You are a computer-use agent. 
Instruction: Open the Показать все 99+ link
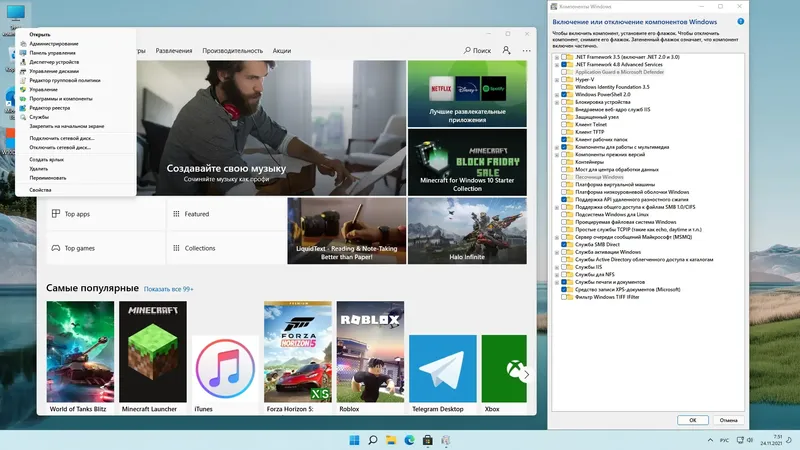[x=168, y=289]
